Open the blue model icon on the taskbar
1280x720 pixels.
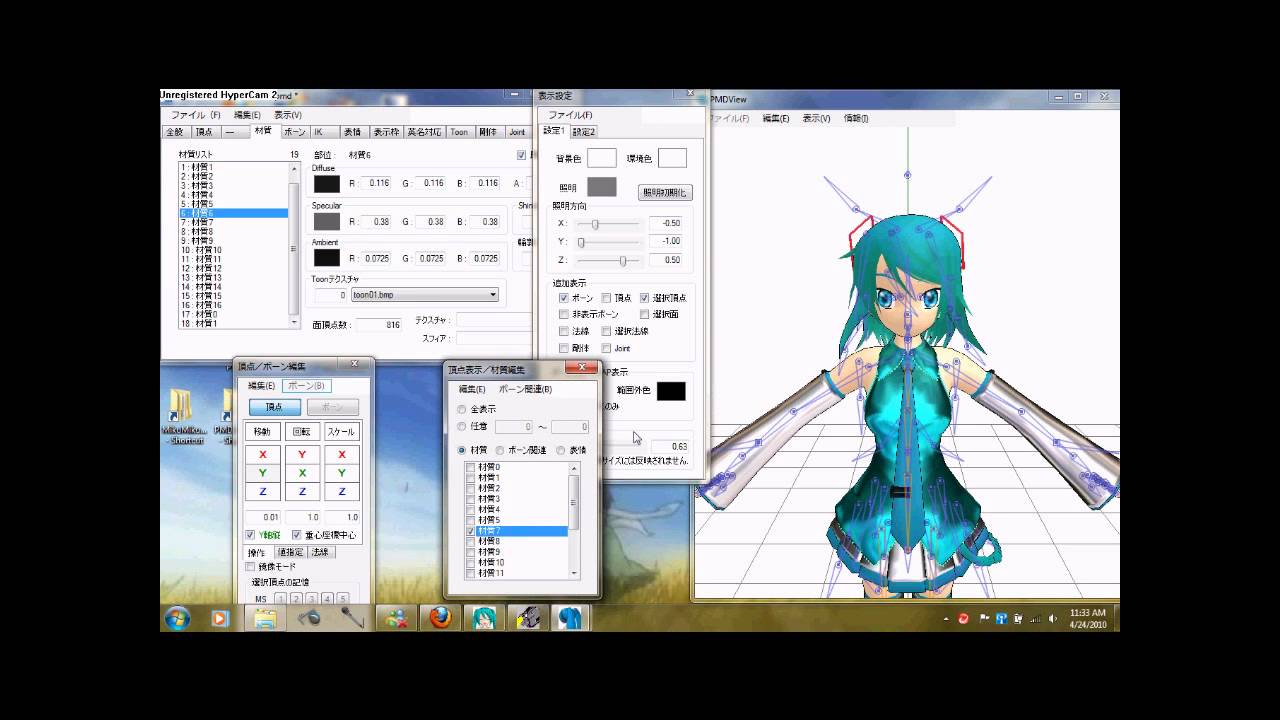tap(572, 618)
